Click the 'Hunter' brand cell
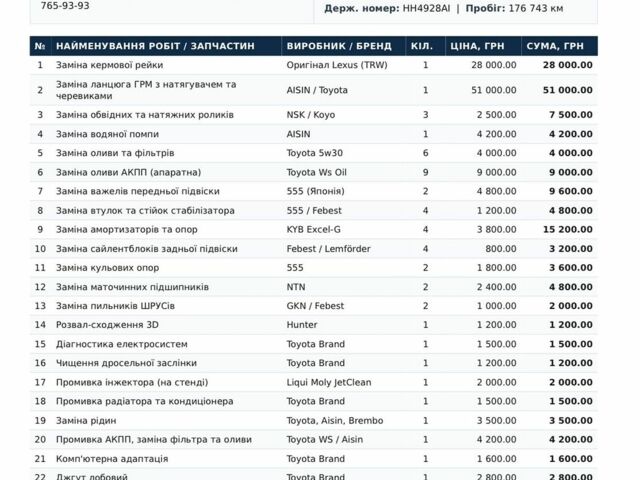Image resolution: width=640 pixels, height=480 pixels. (x=302, y=325)
